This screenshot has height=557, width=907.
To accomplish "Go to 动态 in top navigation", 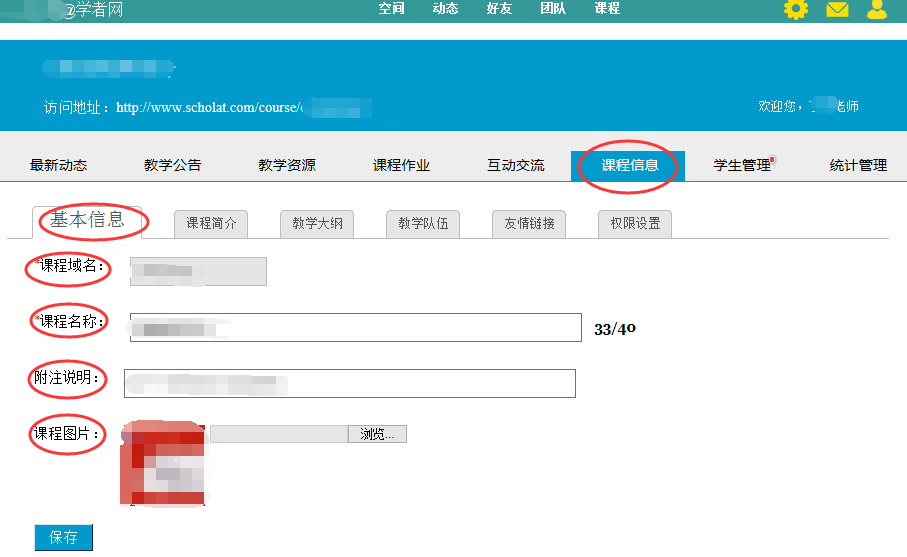I will click(445, 9).
